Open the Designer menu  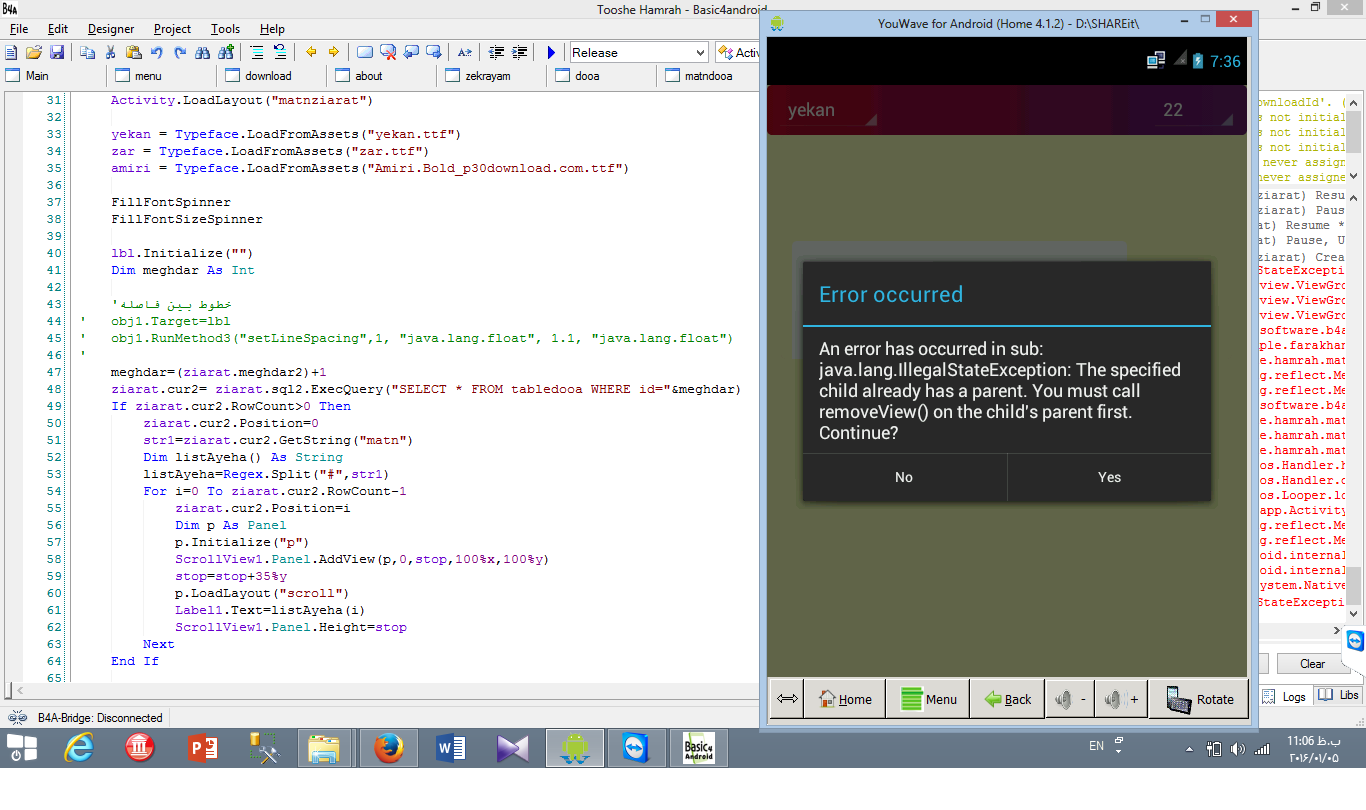(111, 29)
